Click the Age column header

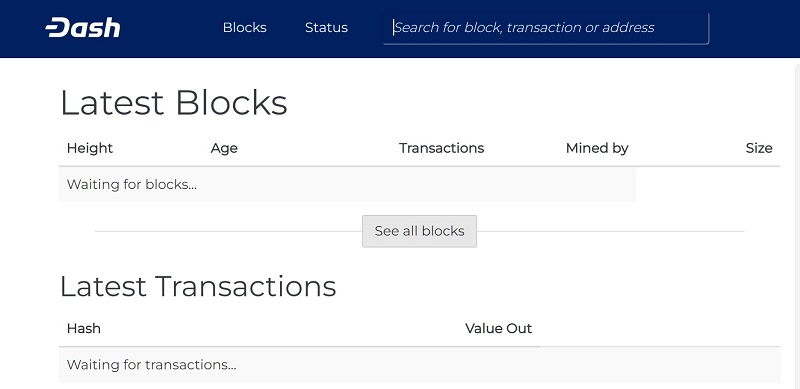[x=224, y=149]
